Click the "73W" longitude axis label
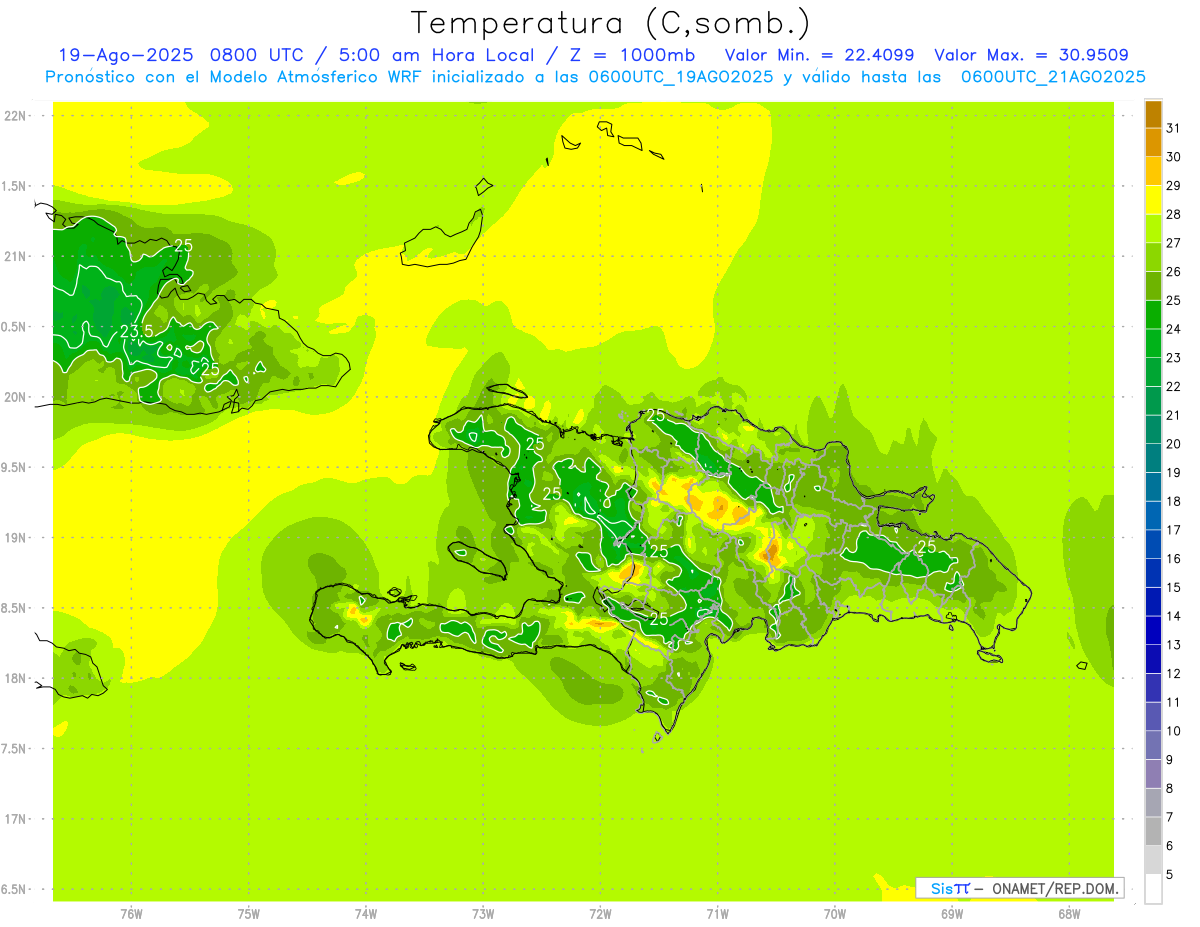This screenshot has height=927, width=1200. [x=483, y=914]
